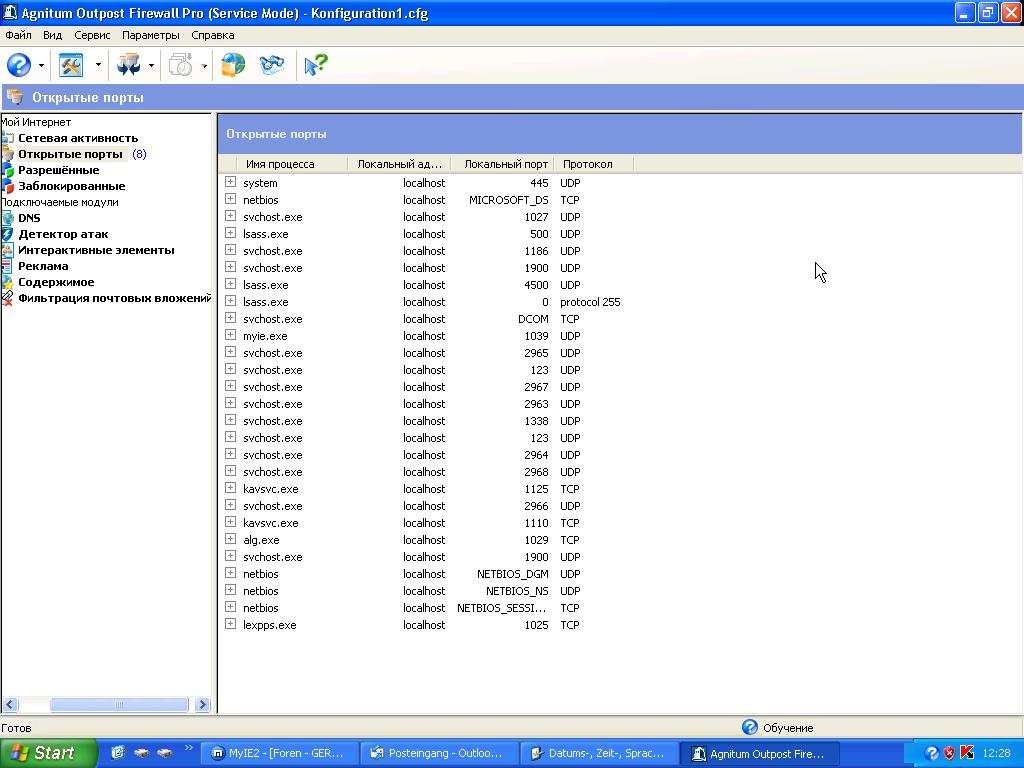Click the red Kaspersky K tray icon
1024x768 pixels.
click(x=967, y=753)
